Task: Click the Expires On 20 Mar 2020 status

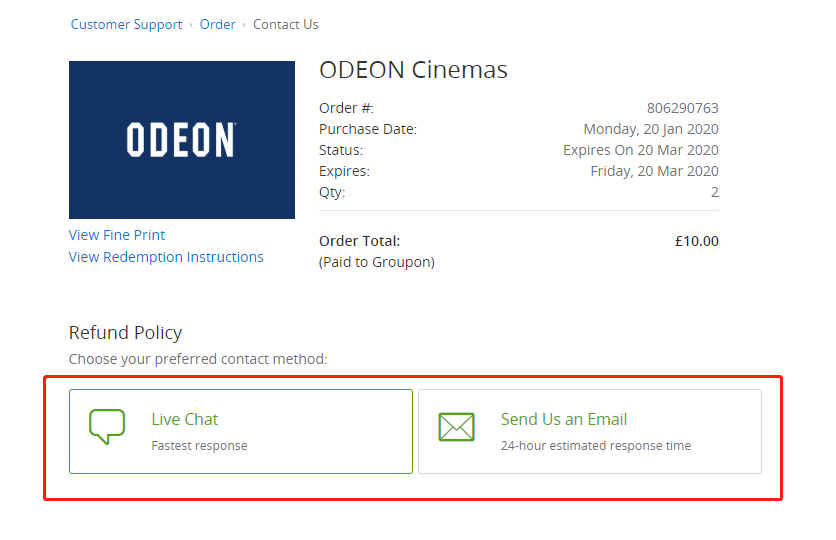Action: 641,150
